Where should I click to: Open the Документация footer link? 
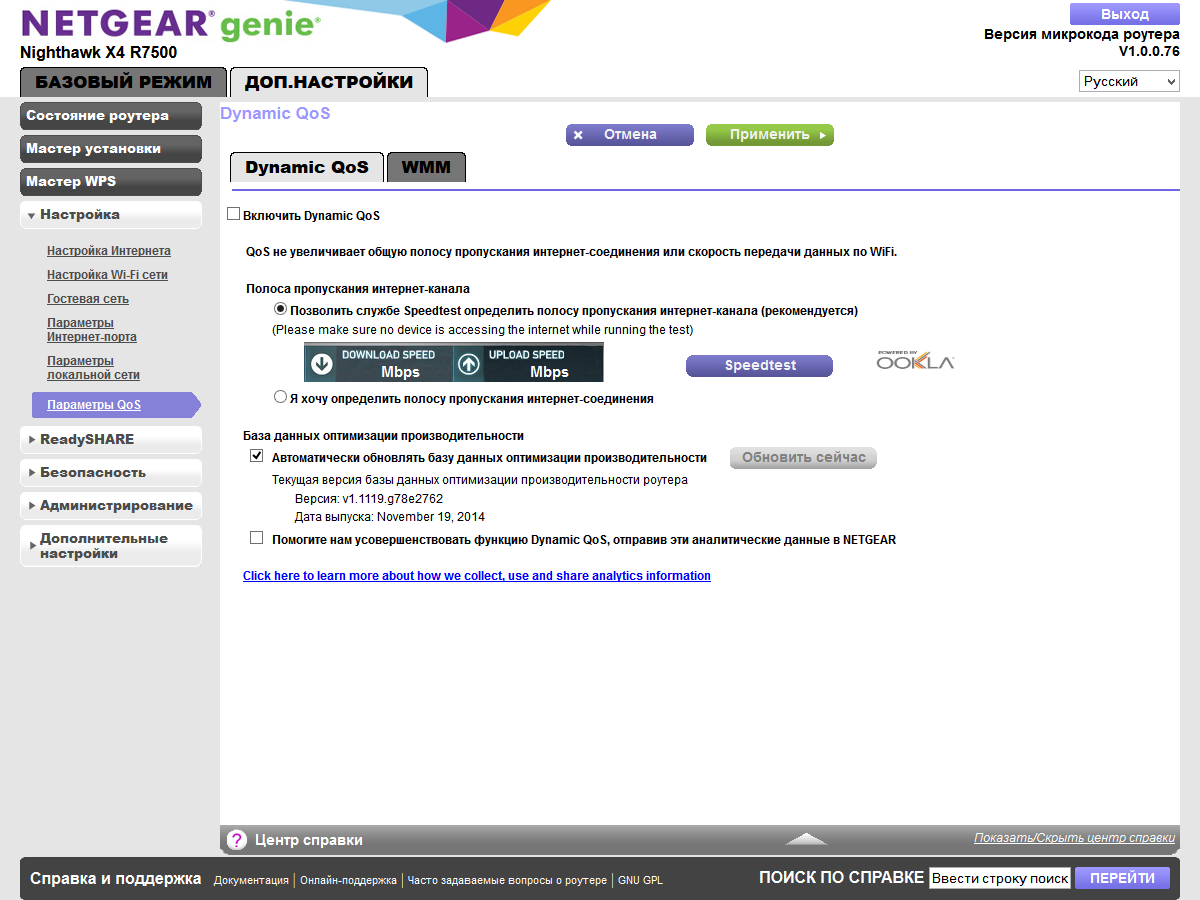click(x=251, y=881)
